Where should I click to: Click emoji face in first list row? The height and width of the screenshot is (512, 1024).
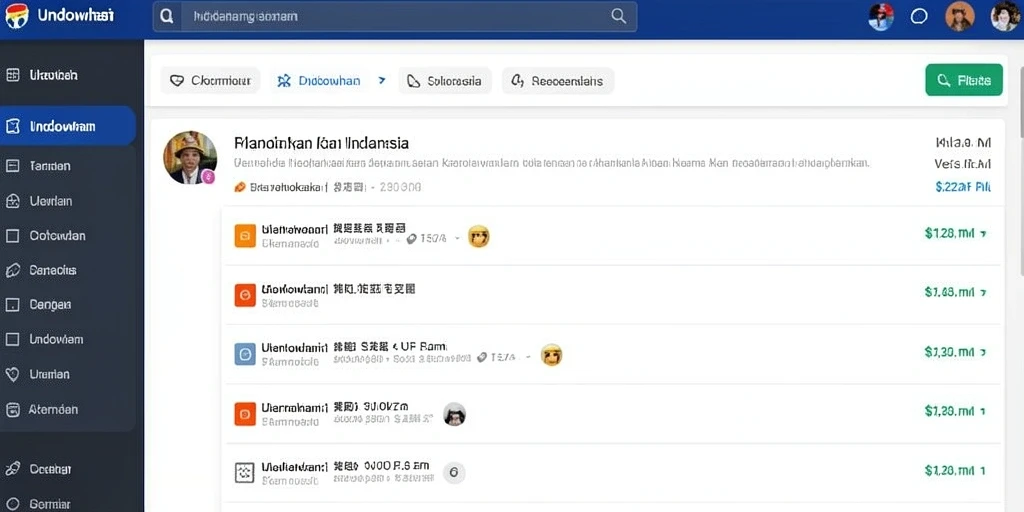[479, 236]
